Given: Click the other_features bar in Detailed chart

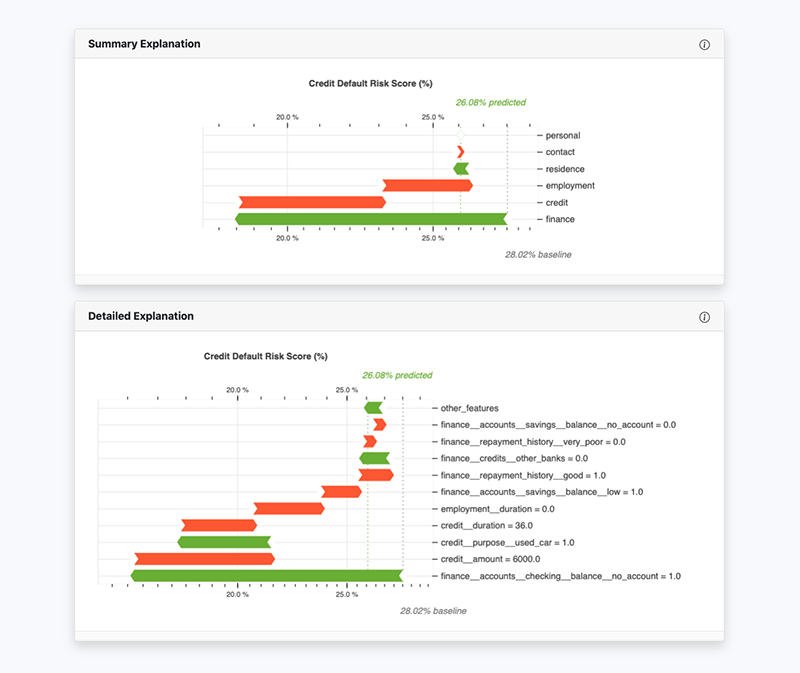Looking at the screenshot, I should 374,407.
